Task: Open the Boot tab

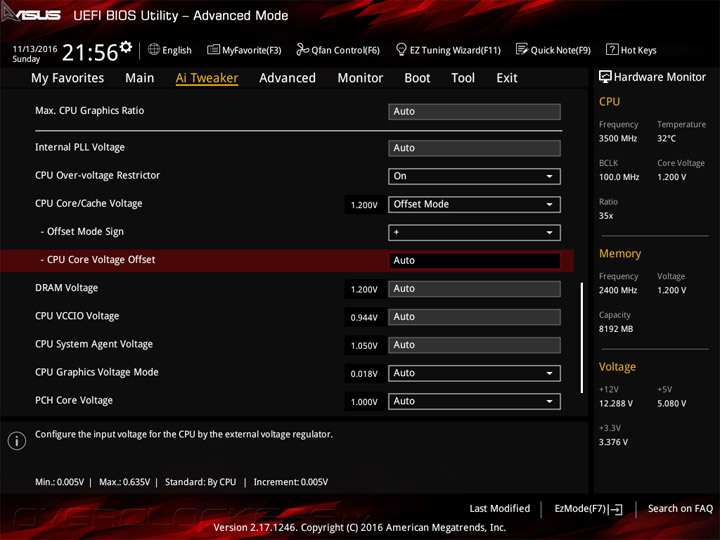Action: pyautogui.click(x=417, y=78)
